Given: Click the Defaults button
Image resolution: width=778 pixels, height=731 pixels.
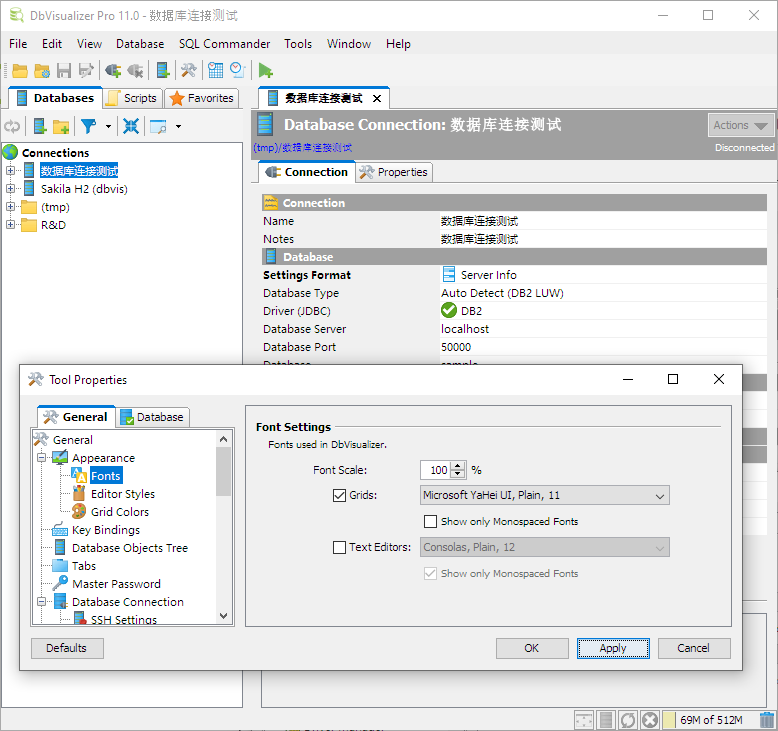Looking at the screenshot, I should [x=67, y=648].
